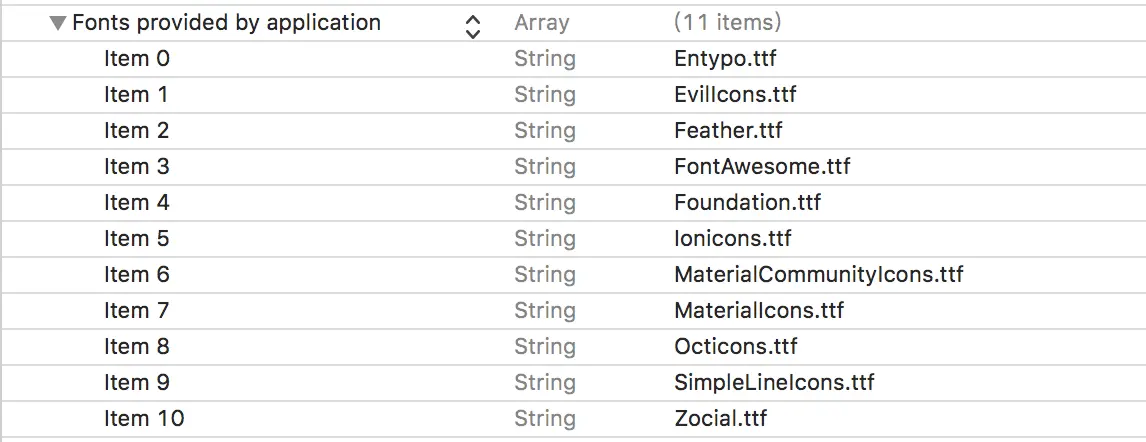Viewport: 1146px width, 442px height.
Task: Click the (11 items) count value
Action: pyautogui.click(x=727, y=23)
